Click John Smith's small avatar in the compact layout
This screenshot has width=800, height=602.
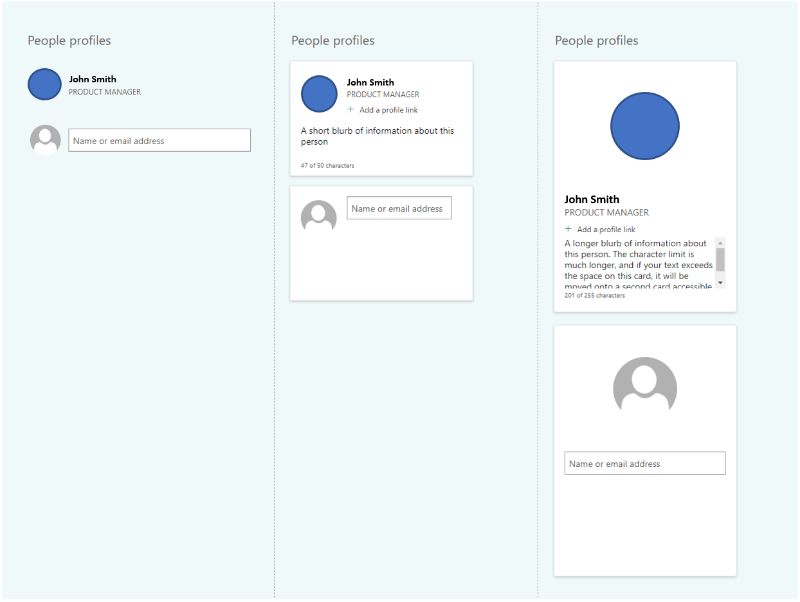45,85
